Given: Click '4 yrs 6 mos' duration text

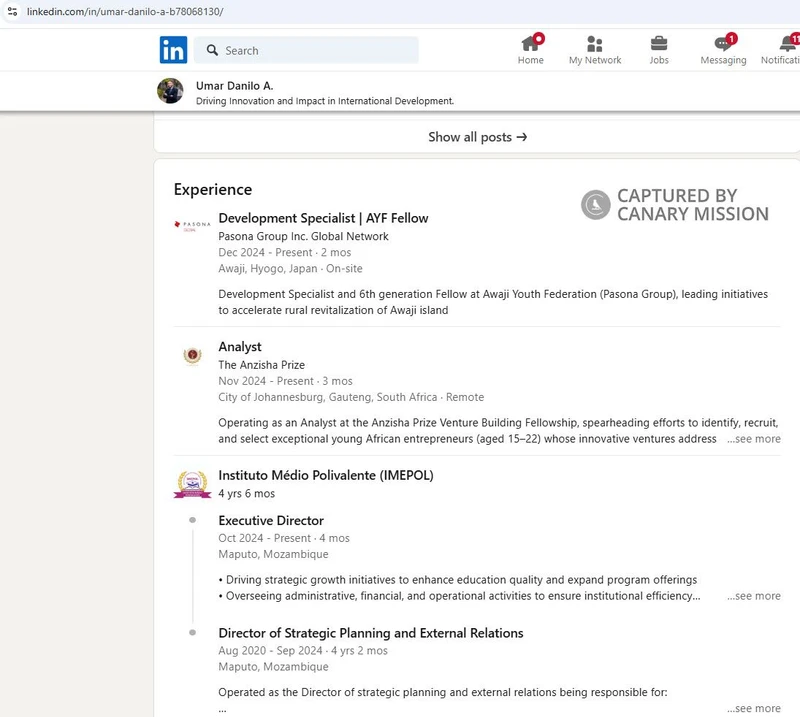Looking at the screenshot, I should (x=246, y=493).
